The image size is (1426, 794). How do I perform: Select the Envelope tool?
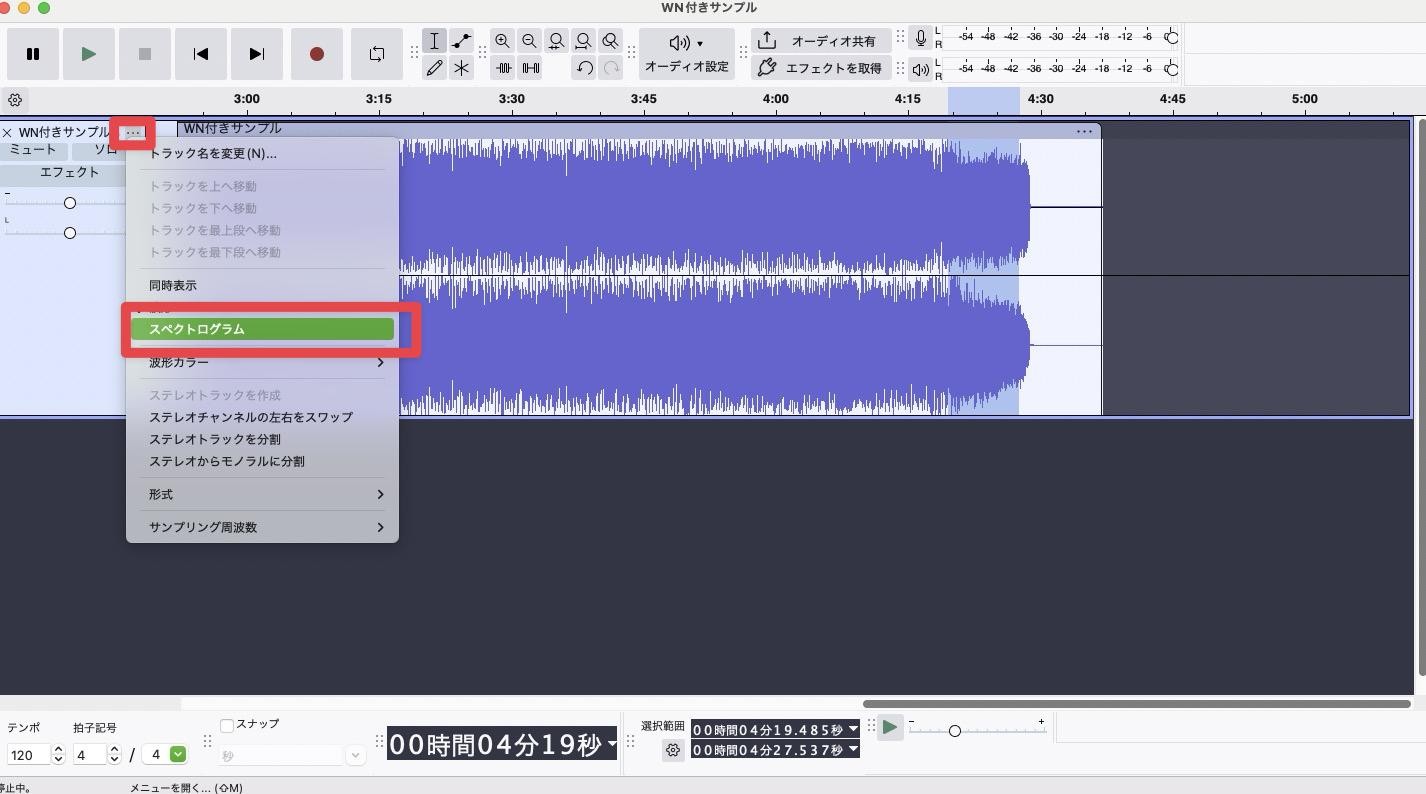click(x=461, y=41)
